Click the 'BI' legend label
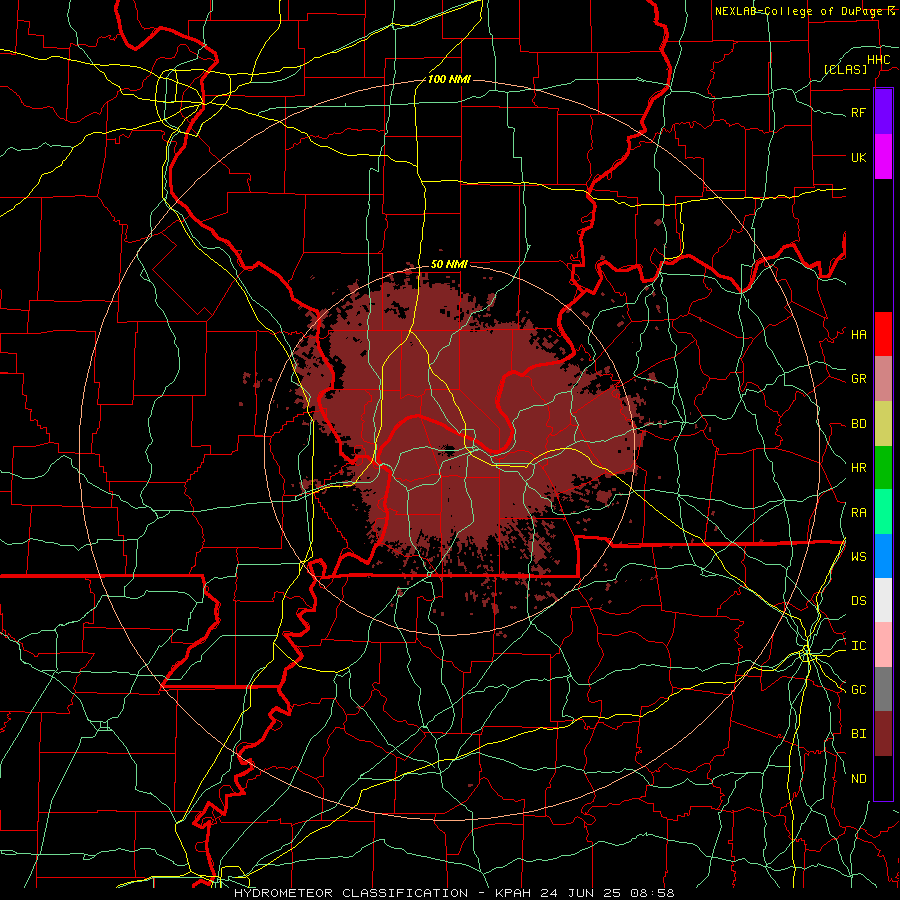Viewport: 900px width, 900px height. (x=859, y=734)
